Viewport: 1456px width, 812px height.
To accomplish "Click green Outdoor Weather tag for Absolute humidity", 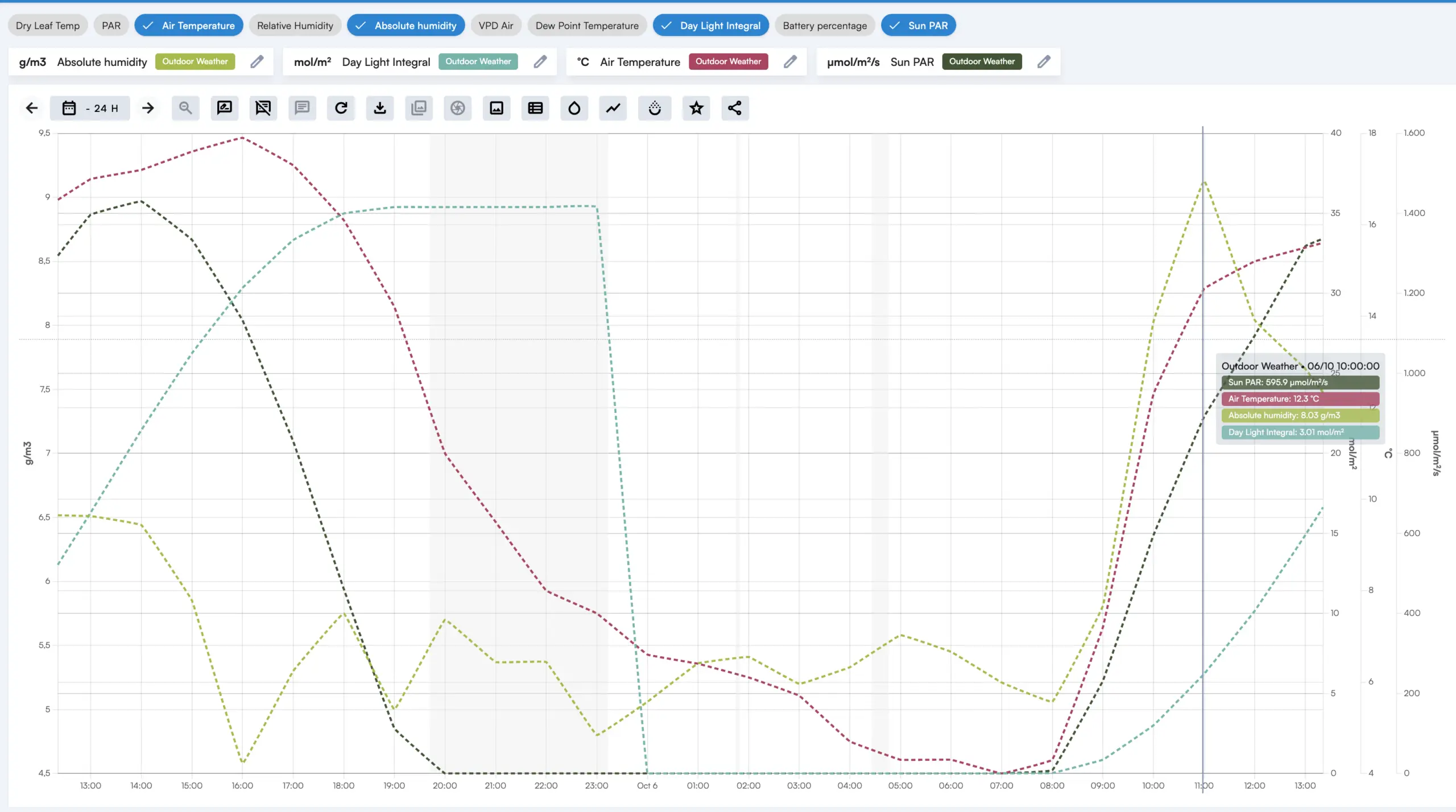I will click(x=195, y=61).
